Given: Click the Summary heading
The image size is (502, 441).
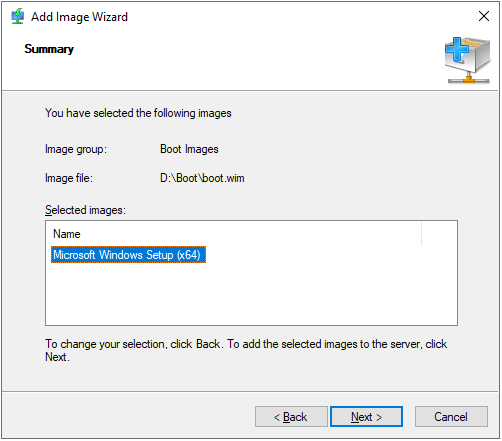Looking at the screenshot, I should 49,49.
